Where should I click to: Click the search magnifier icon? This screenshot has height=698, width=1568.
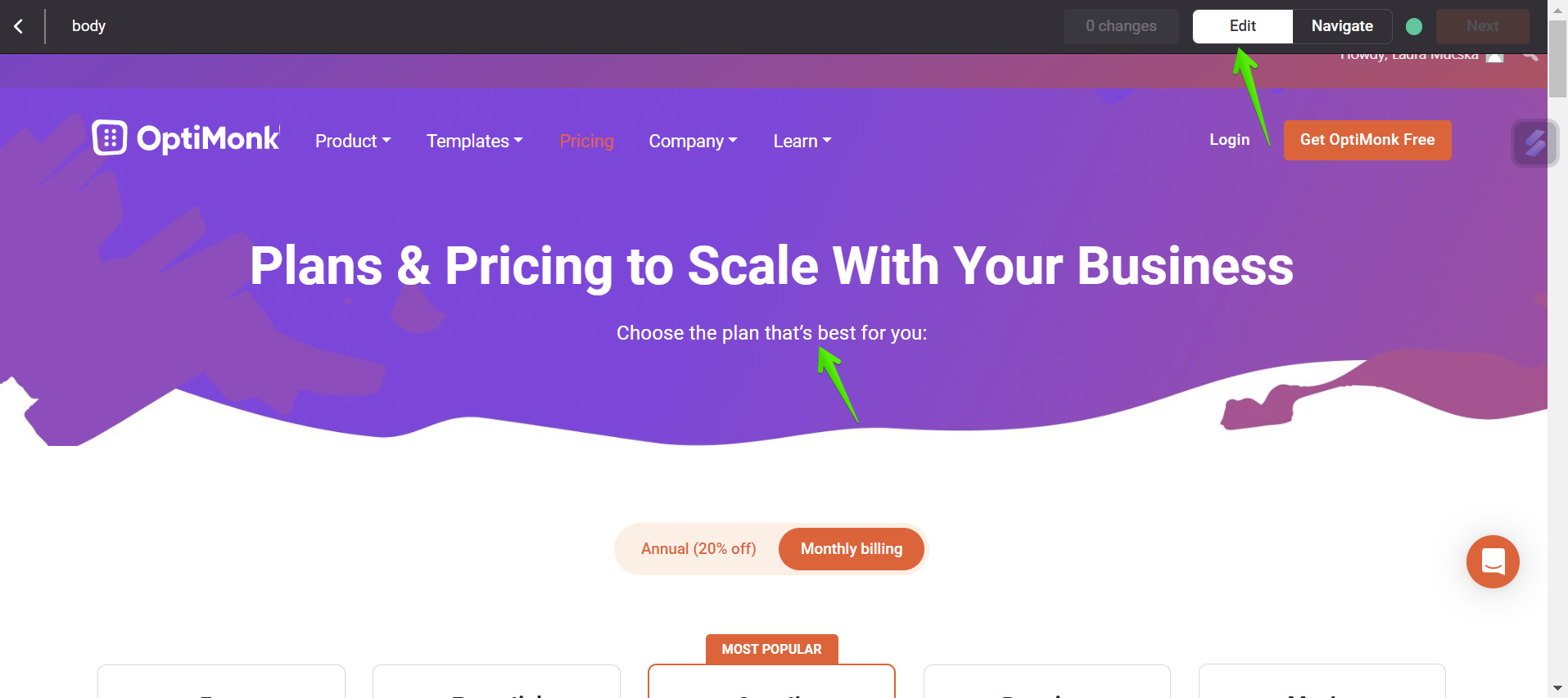click(1530, 55)
